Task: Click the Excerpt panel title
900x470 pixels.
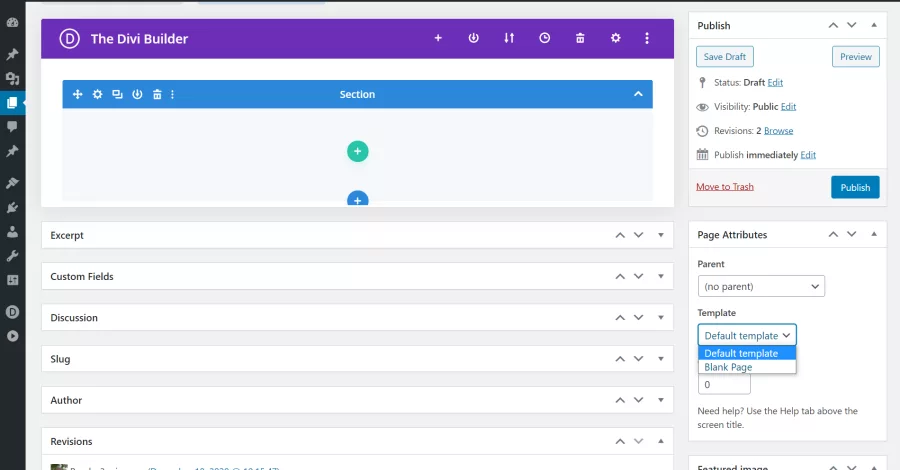Action: point(67,235)
